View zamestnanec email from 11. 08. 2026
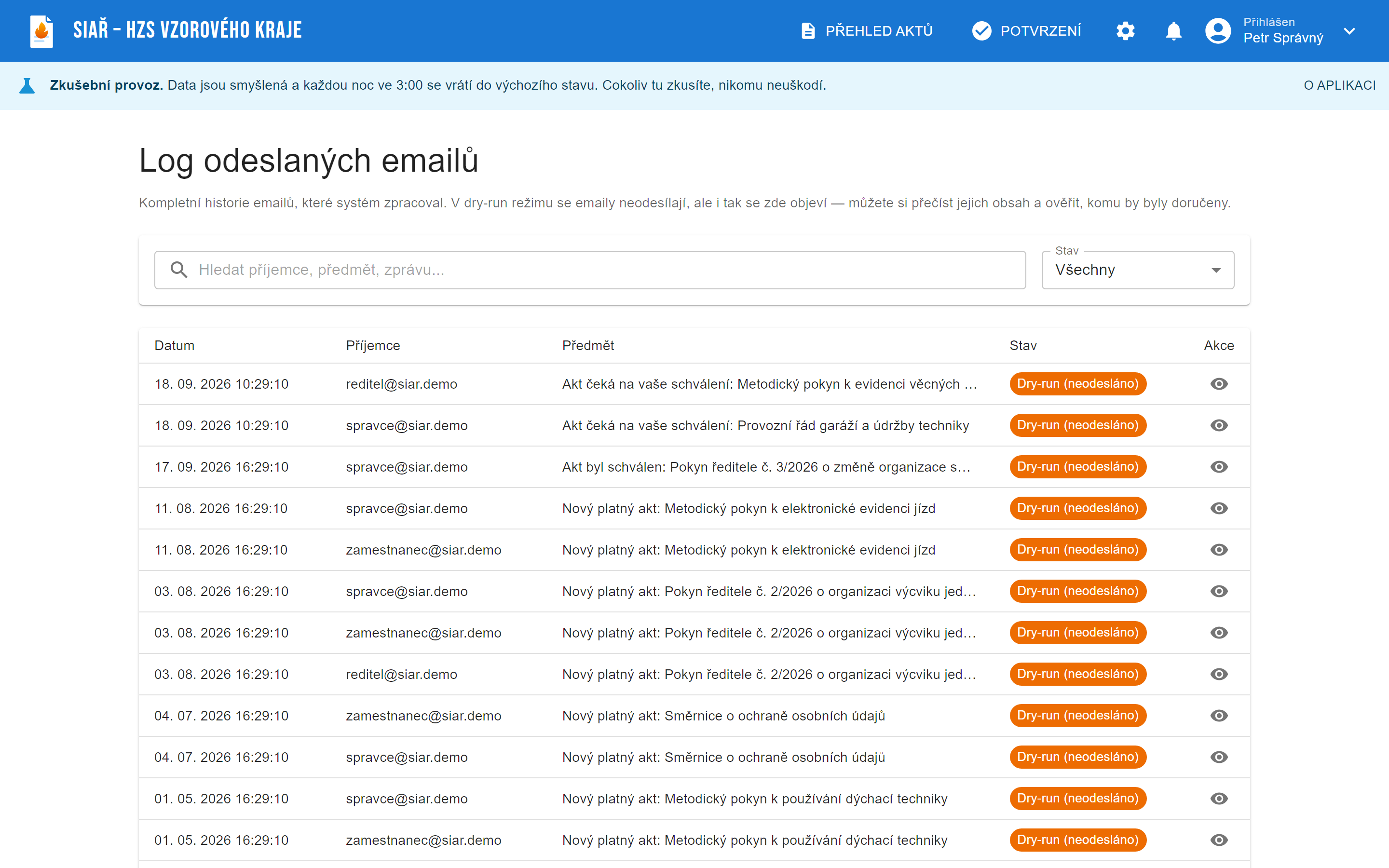Viewport: 1389px width, 868px height. [x=1219, y=550]
